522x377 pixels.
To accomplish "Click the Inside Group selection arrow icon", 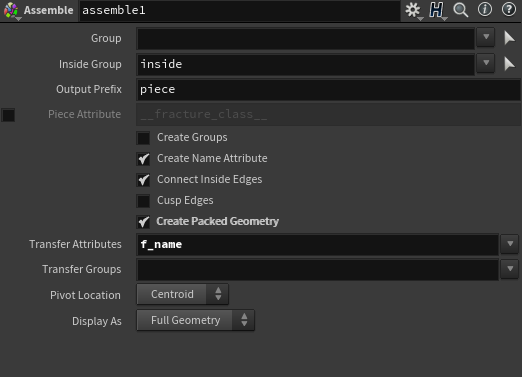I will [509, 64].
